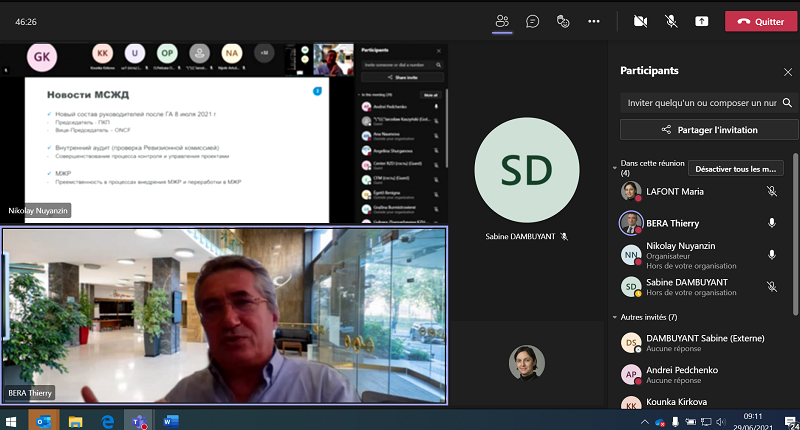Click the invite someone input field
This screenshot has height=430, width=800.
click(x=700, y=102)
